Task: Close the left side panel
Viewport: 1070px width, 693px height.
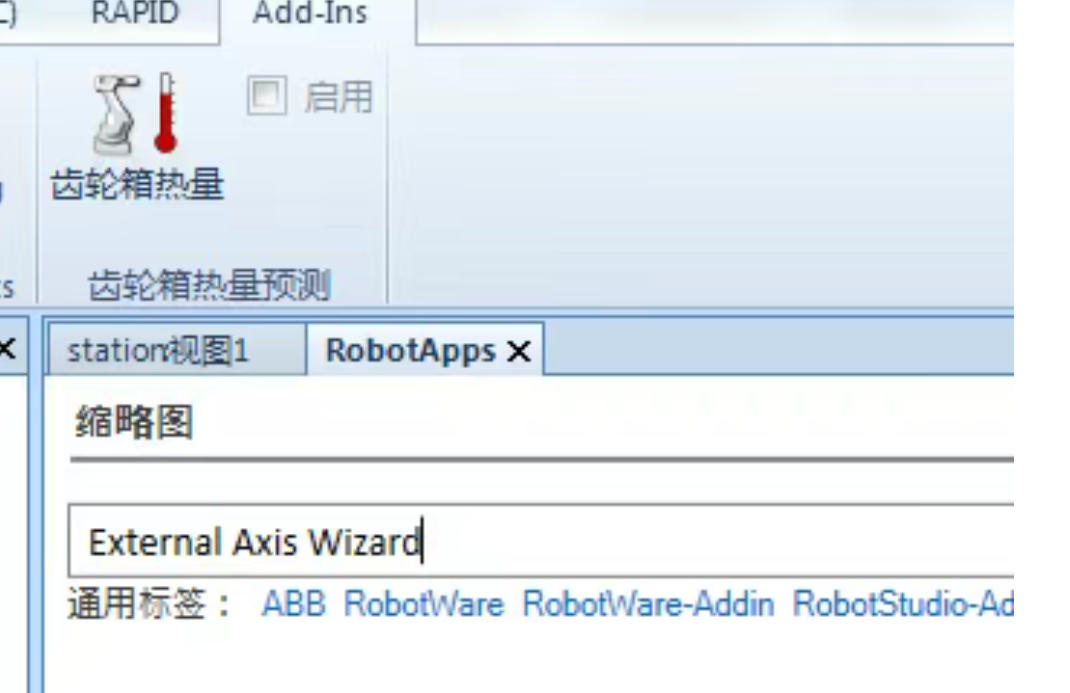Action: tap(7, 349)
